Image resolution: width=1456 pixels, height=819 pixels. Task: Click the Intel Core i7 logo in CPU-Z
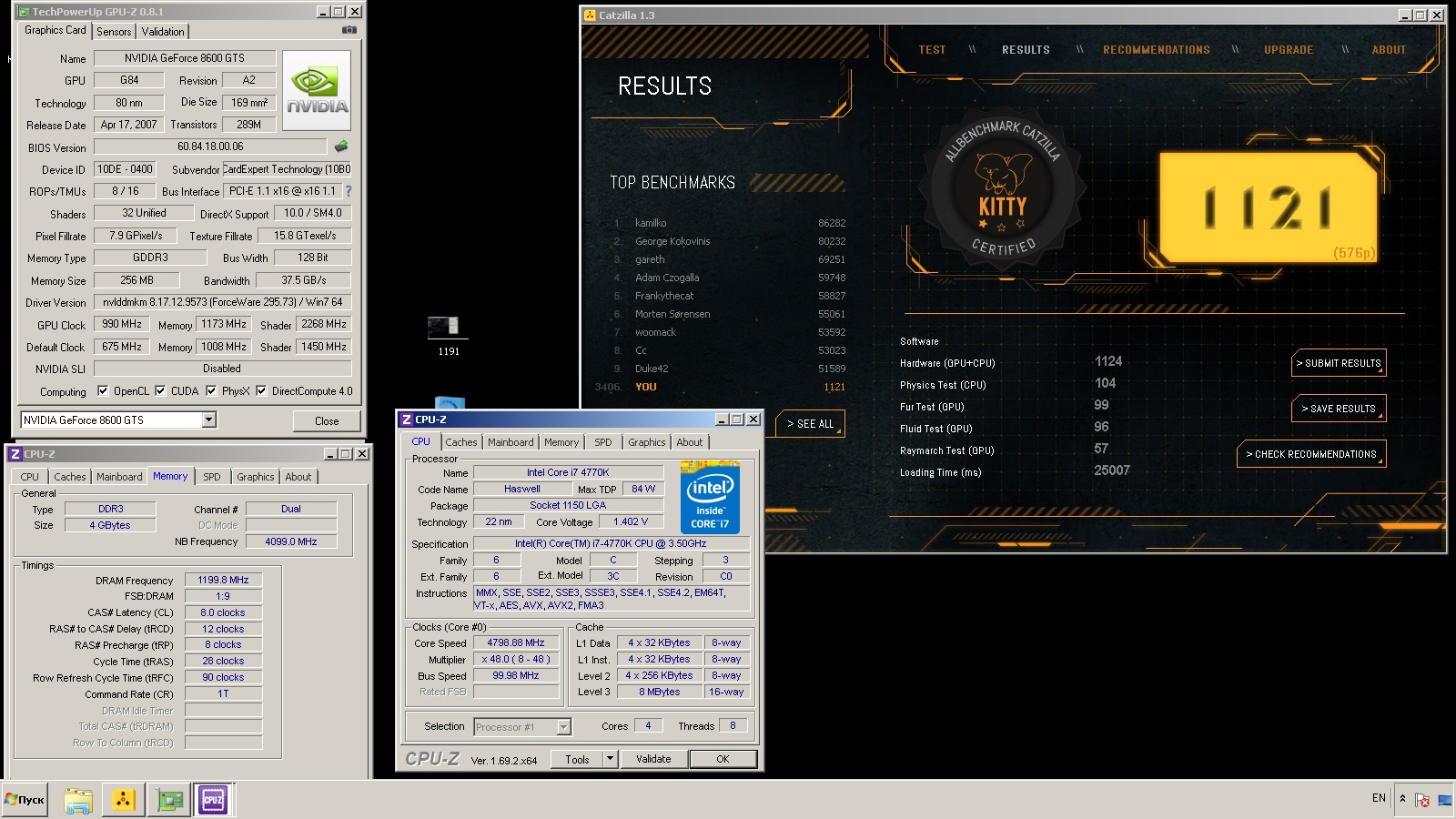710,498
